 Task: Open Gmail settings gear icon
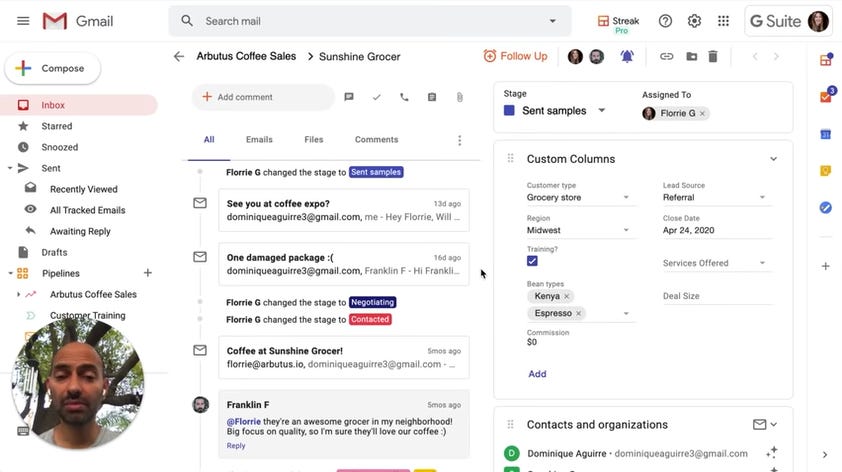(x=694, y=21)
